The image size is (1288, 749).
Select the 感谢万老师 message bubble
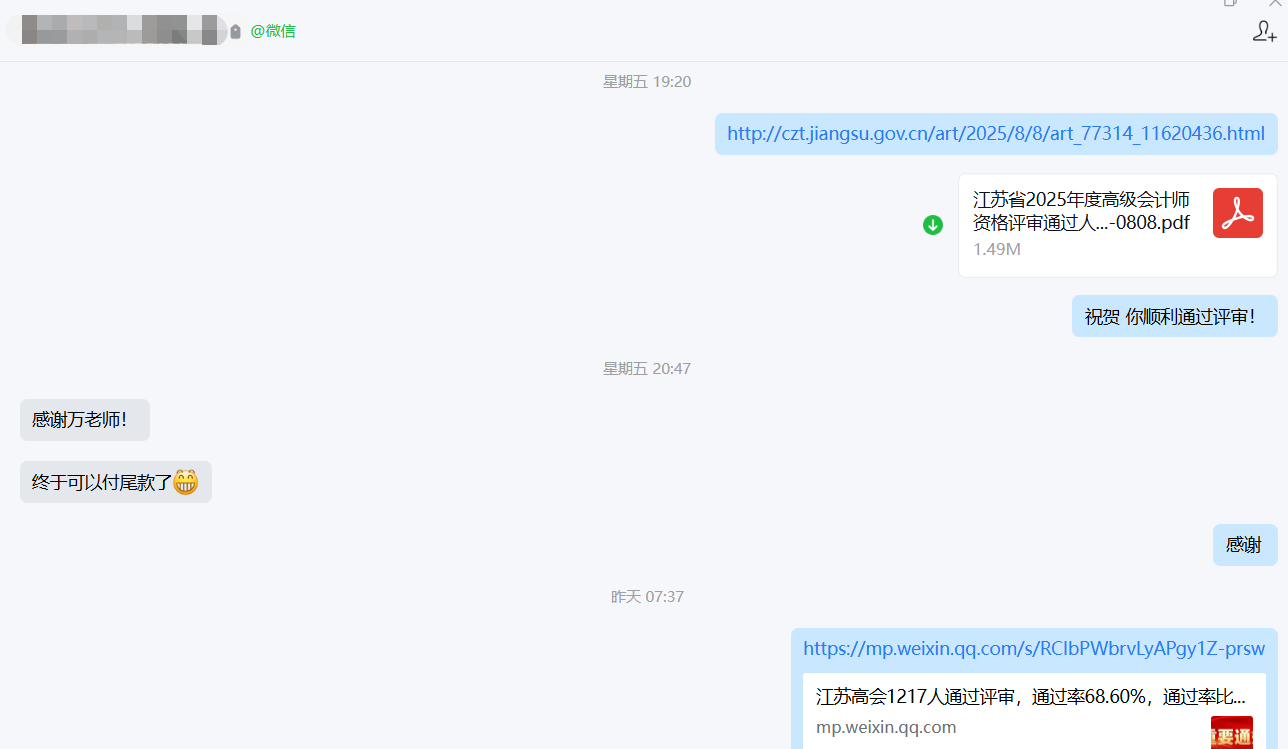[x=85, y=420]
